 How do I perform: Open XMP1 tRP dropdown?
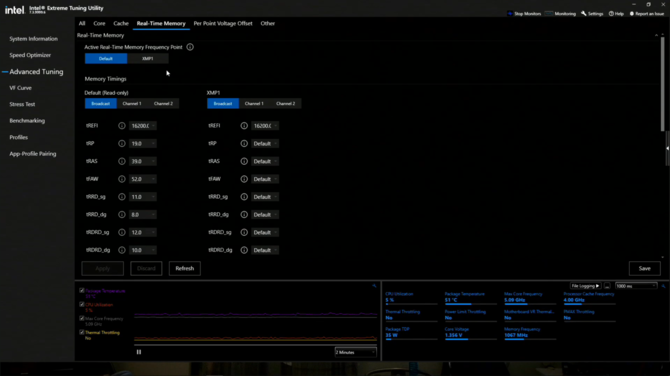[x=265, y=144]
